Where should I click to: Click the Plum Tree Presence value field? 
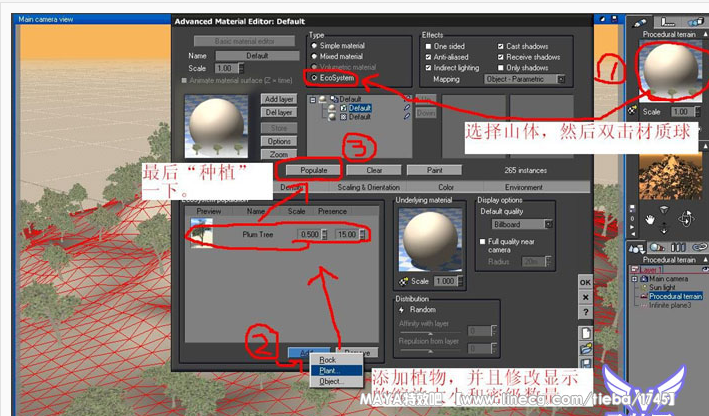[x=349, y=234]
